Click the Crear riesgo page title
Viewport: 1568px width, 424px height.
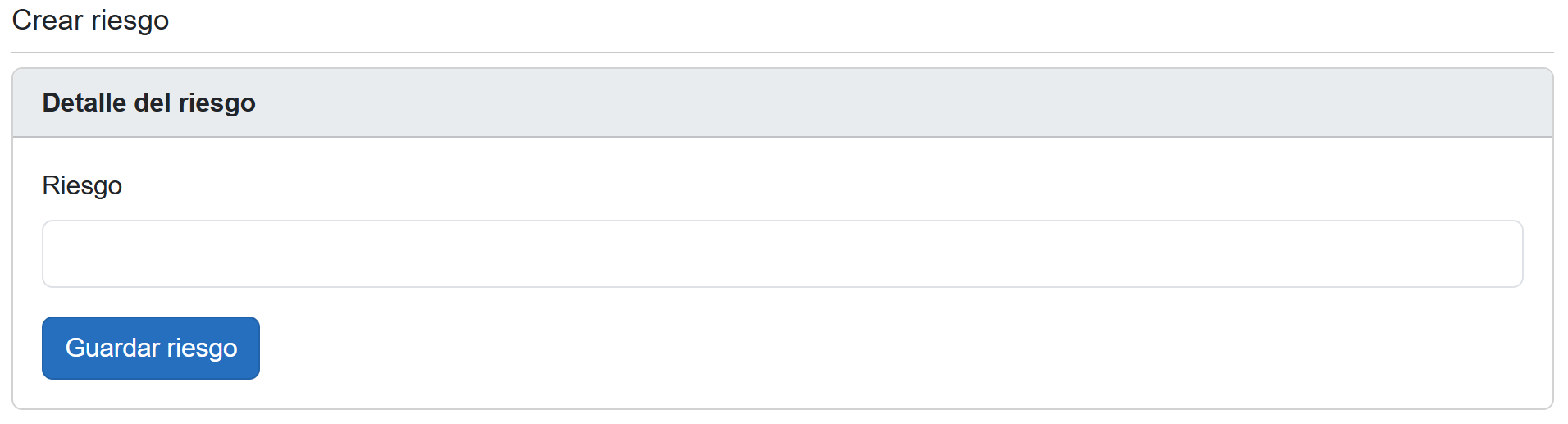point(90,21)
